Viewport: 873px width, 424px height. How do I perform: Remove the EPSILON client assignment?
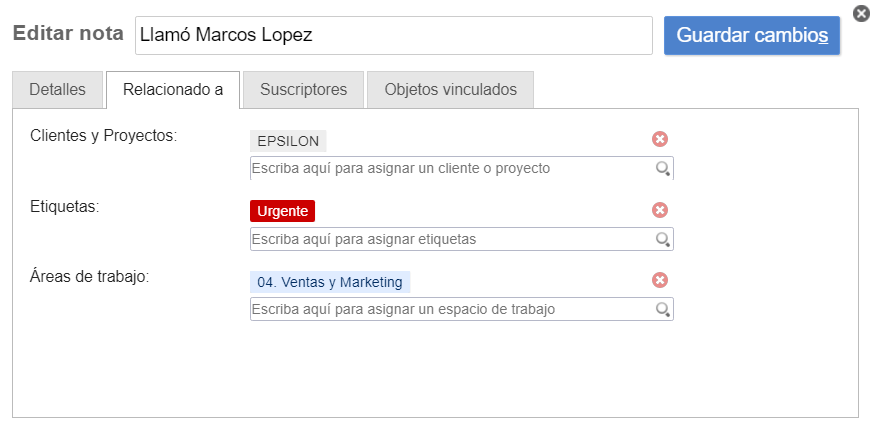pyautogui.click(x=660, y=140)
